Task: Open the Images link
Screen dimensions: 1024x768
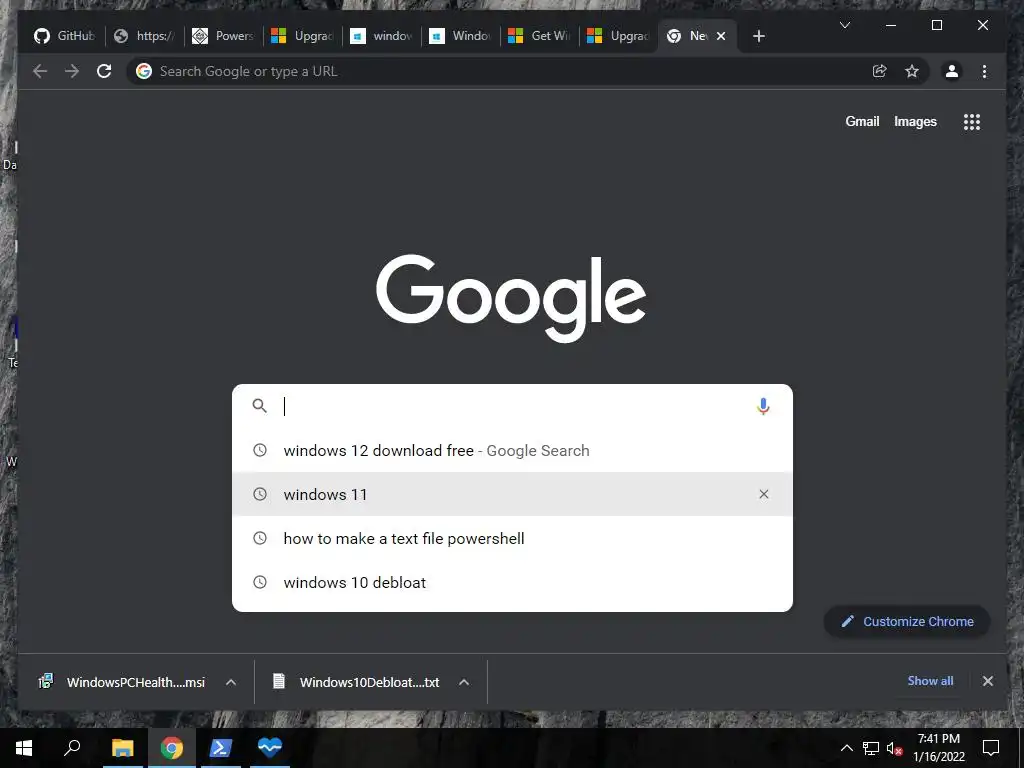Action: pyautogui.click(x=915, y=121)
